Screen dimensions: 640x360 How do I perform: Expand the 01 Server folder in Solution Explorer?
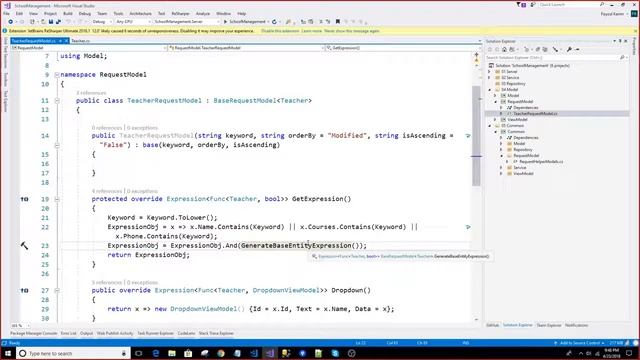[x=490, y=71]
